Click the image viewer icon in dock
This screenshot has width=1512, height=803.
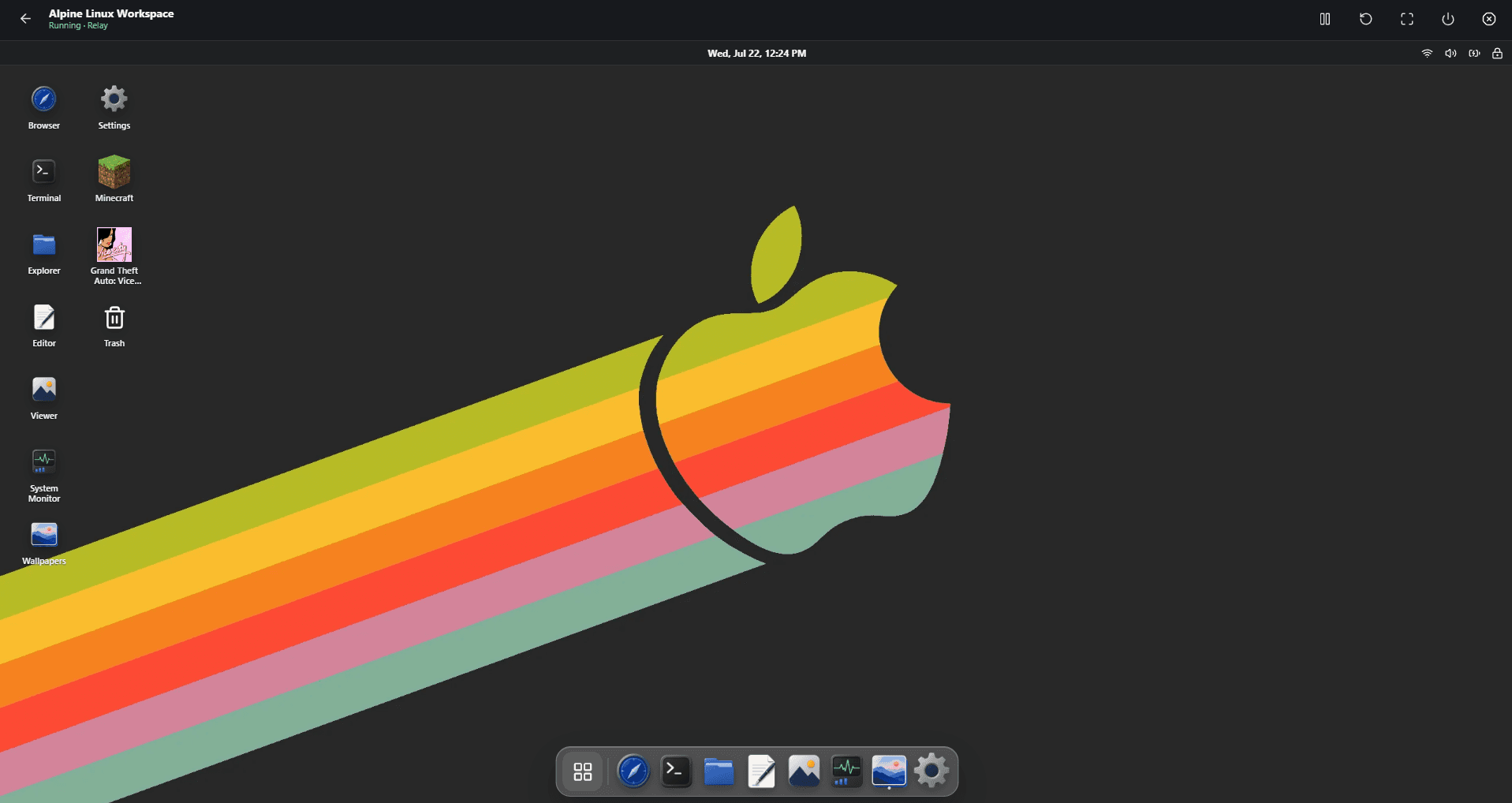coord(804,771)
